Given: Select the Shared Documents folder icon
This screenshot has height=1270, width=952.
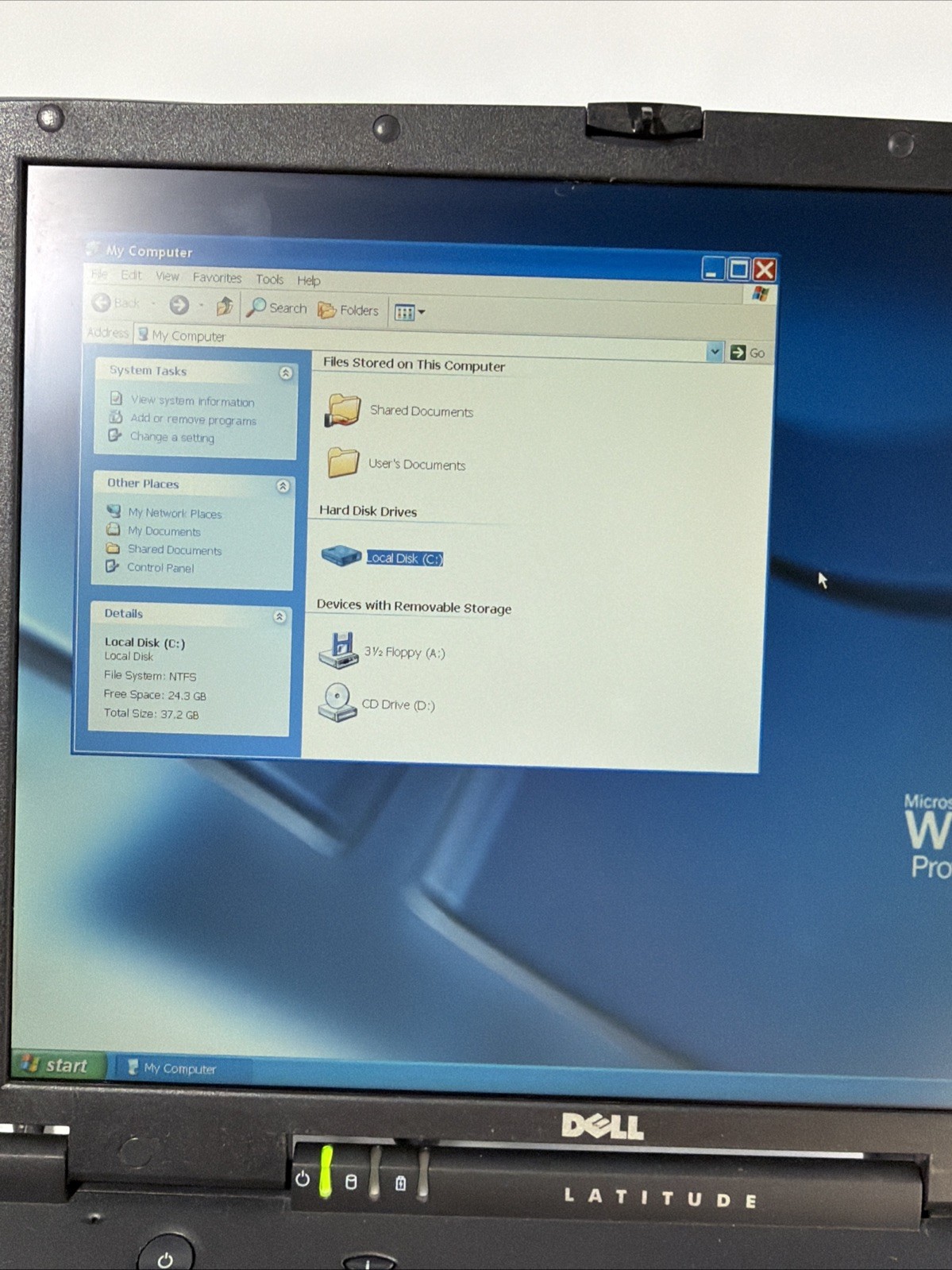Looking at the screenshot, I should click(x=343, y=410).
